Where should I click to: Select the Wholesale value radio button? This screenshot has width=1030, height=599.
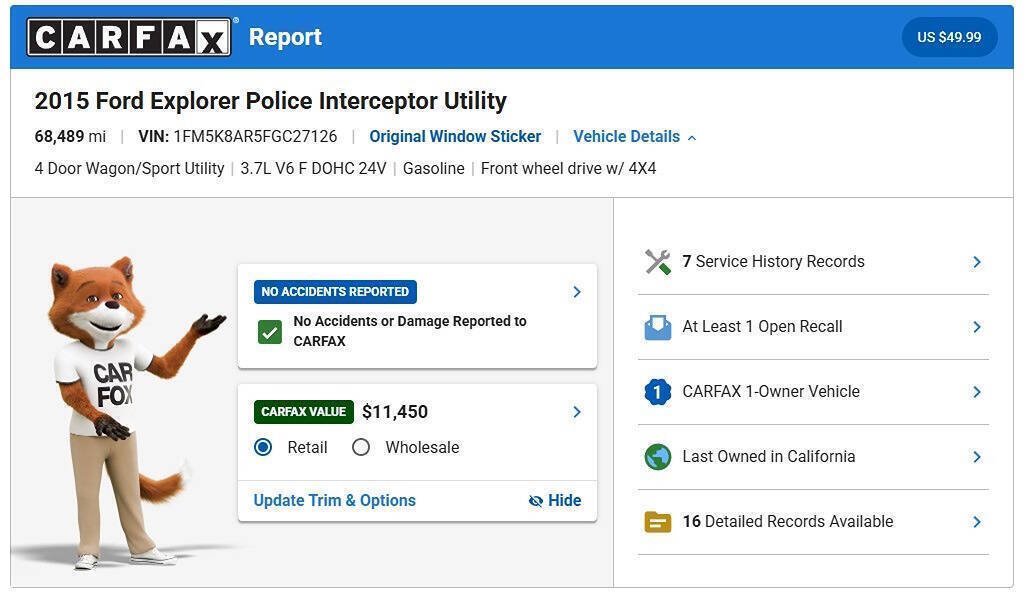361,447
